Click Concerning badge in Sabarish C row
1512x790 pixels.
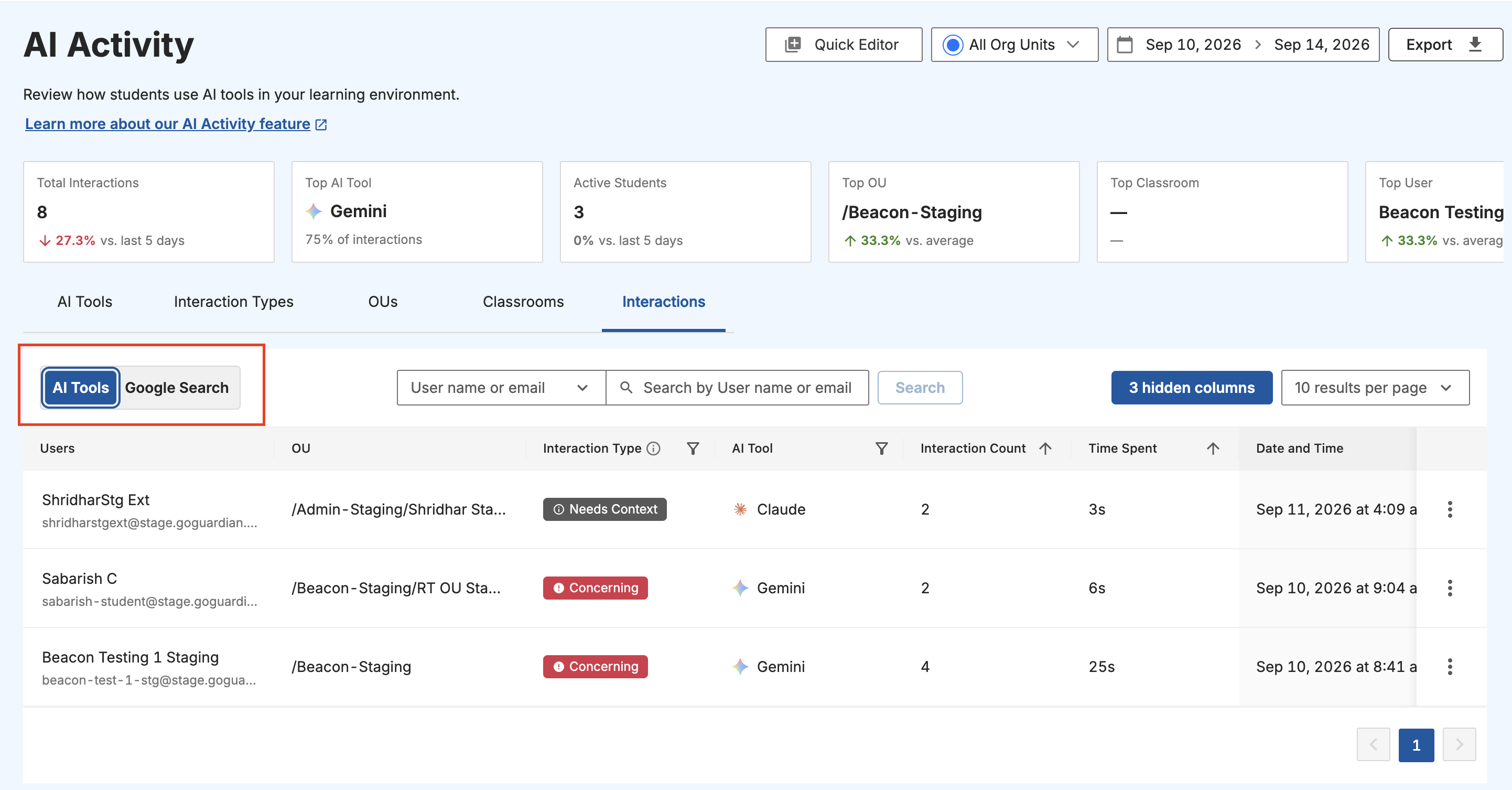coord(595,588)
